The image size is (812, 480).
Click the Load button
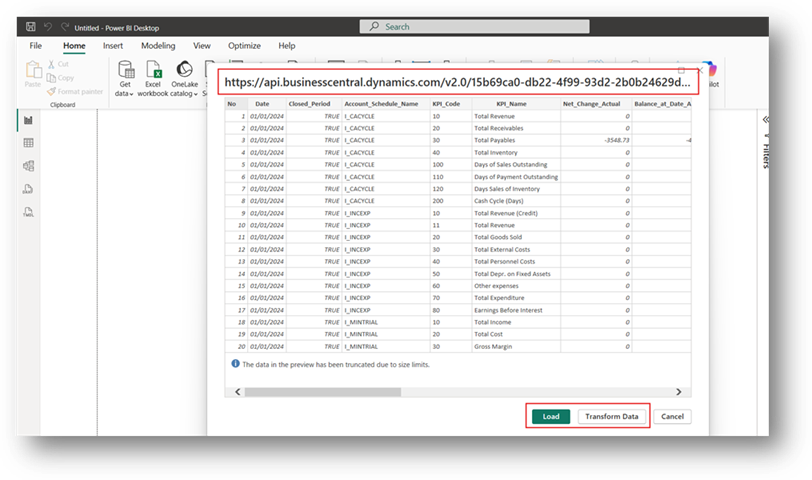coord(550,416)
